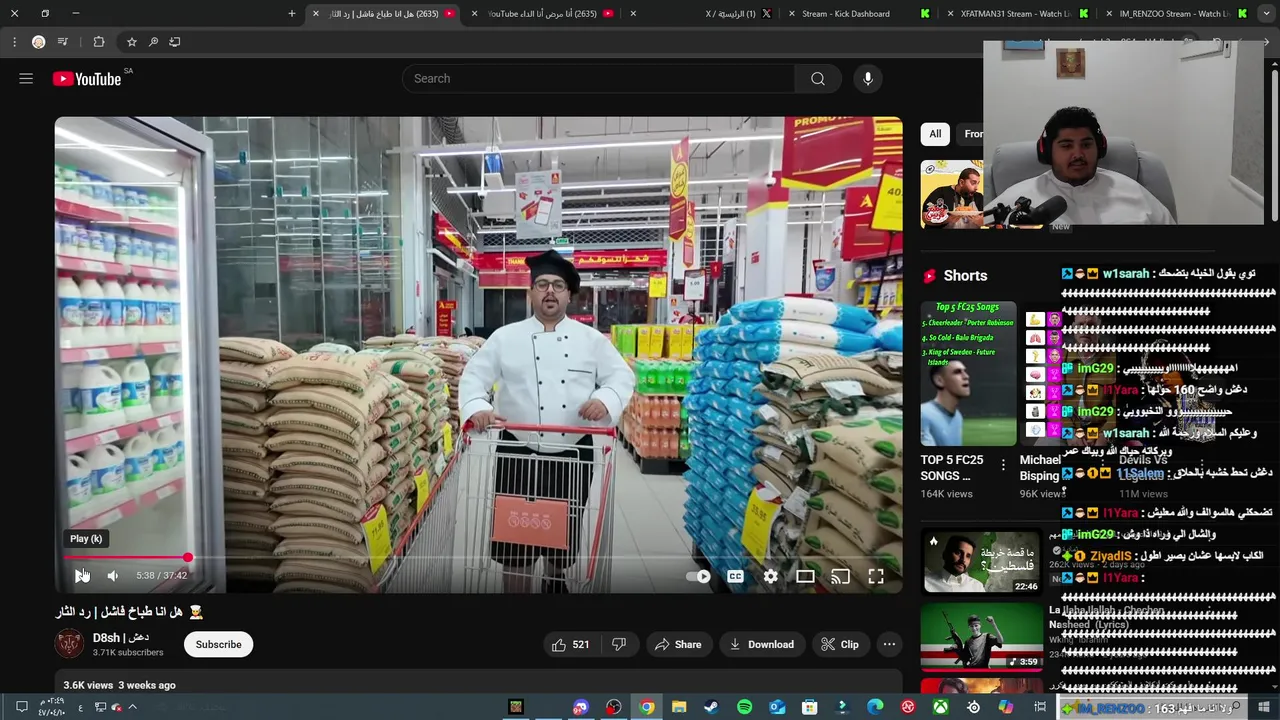
Task: Like the video (521 likes)
Action: tap(570, 645)
